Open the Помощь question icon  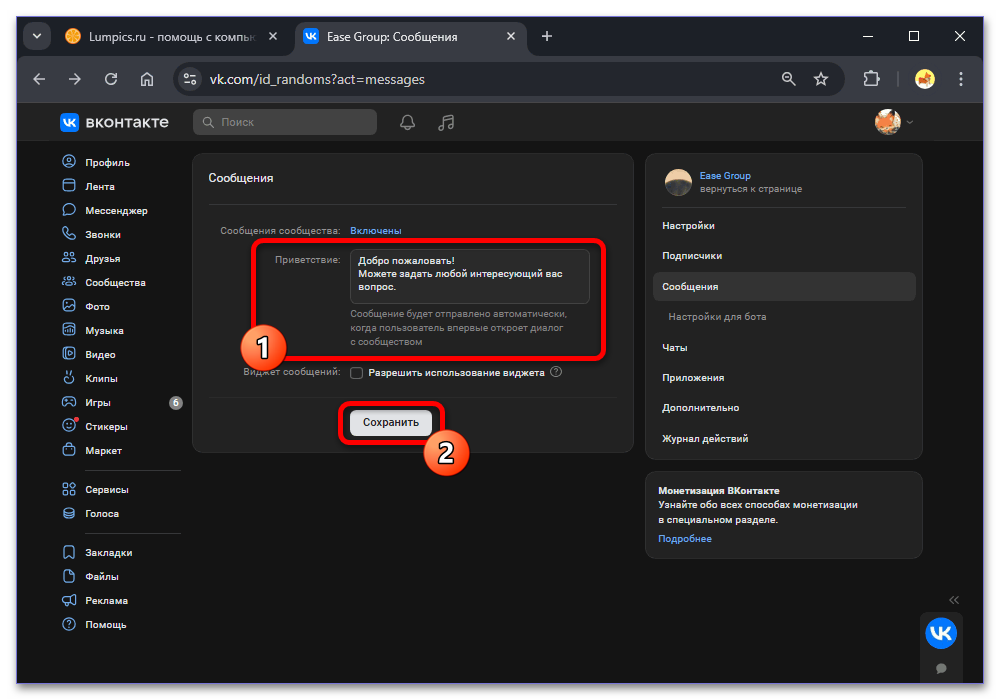point(69,624)
